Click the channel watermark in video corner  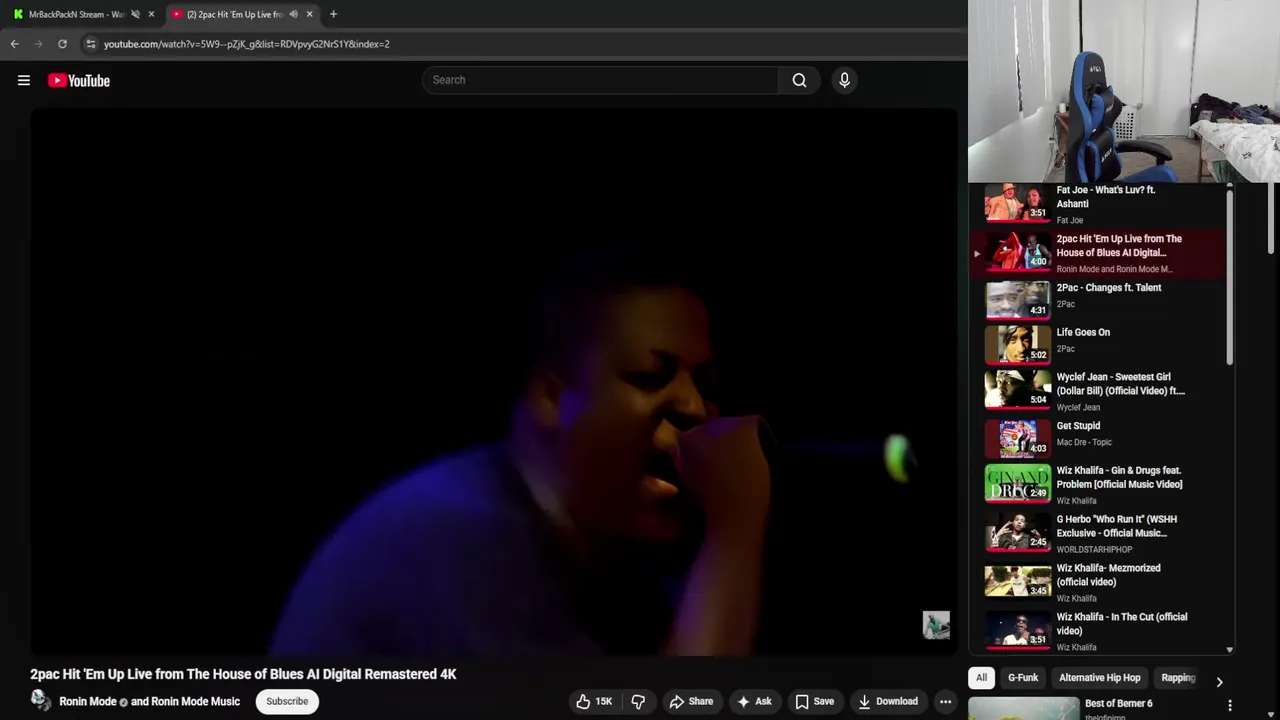936,625
